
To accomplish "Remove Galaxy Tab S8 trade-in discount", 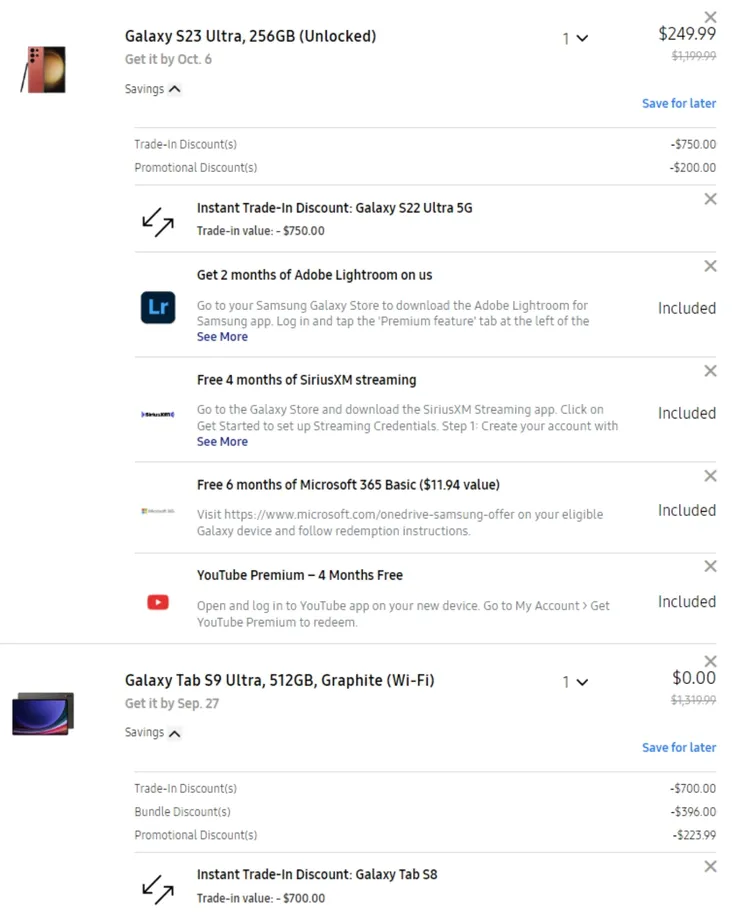I will [x=710, y=866].
